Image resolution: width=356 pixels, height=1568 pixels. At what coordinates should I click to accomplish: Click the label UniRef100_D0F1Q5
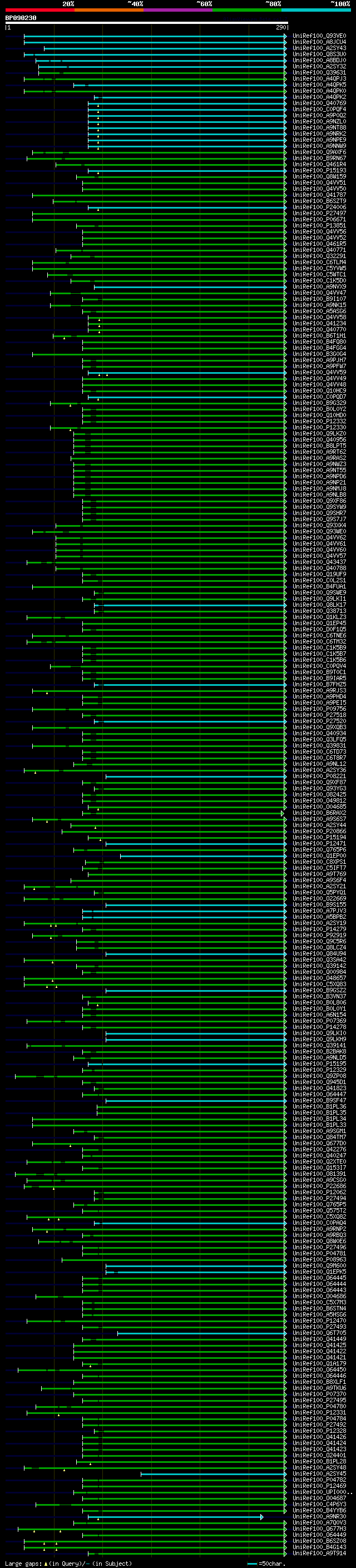[x=319, y=630]
